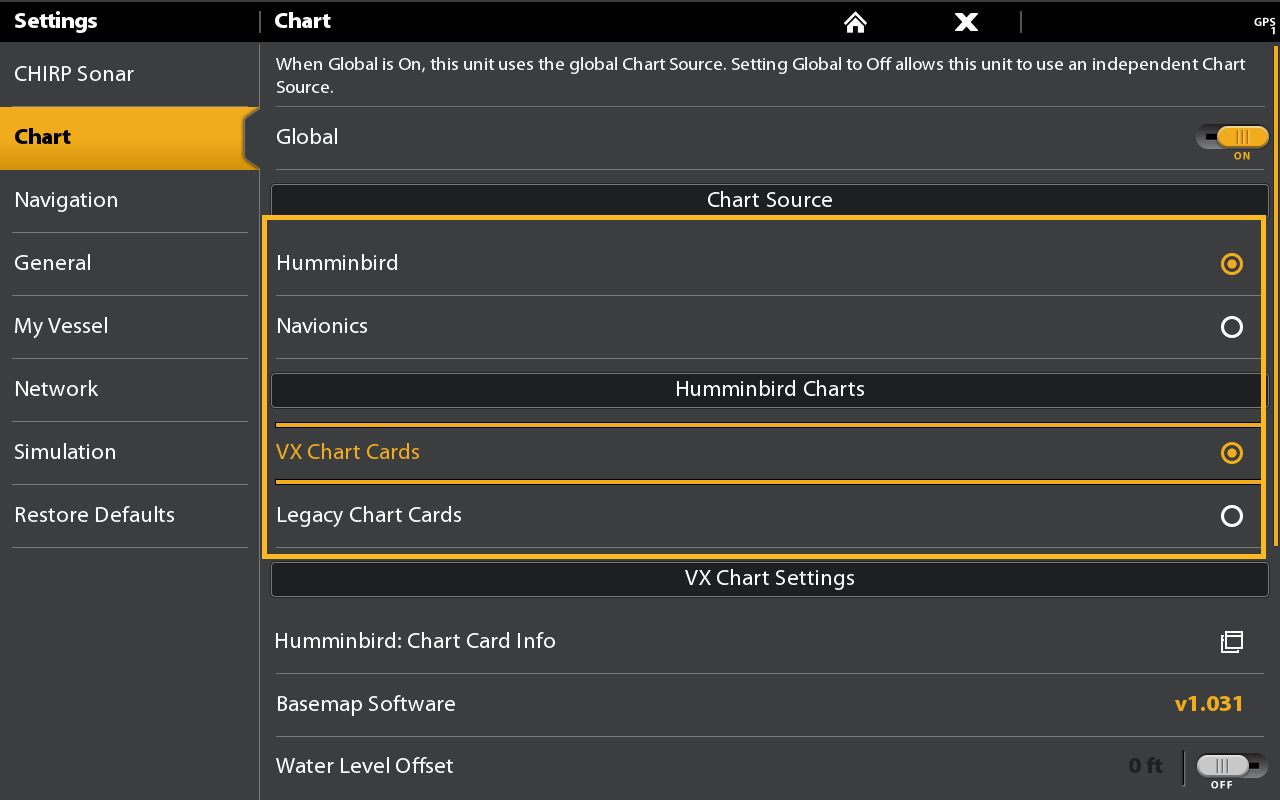
Task: Collapse the VX Chart Settings header
Action: click(770, 578)
